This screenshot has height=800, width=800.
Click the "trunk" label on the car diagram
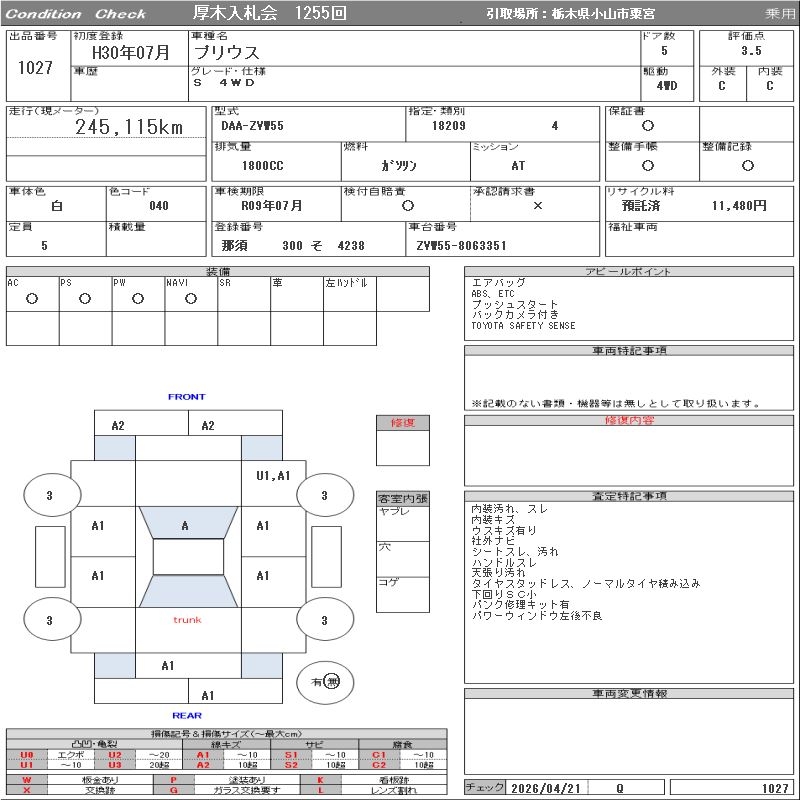tap(187, 620)
